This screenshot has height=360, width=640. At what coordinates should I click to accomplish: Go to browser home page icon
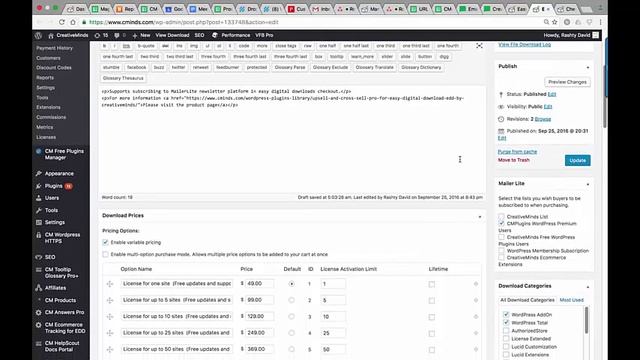[73, 22]
